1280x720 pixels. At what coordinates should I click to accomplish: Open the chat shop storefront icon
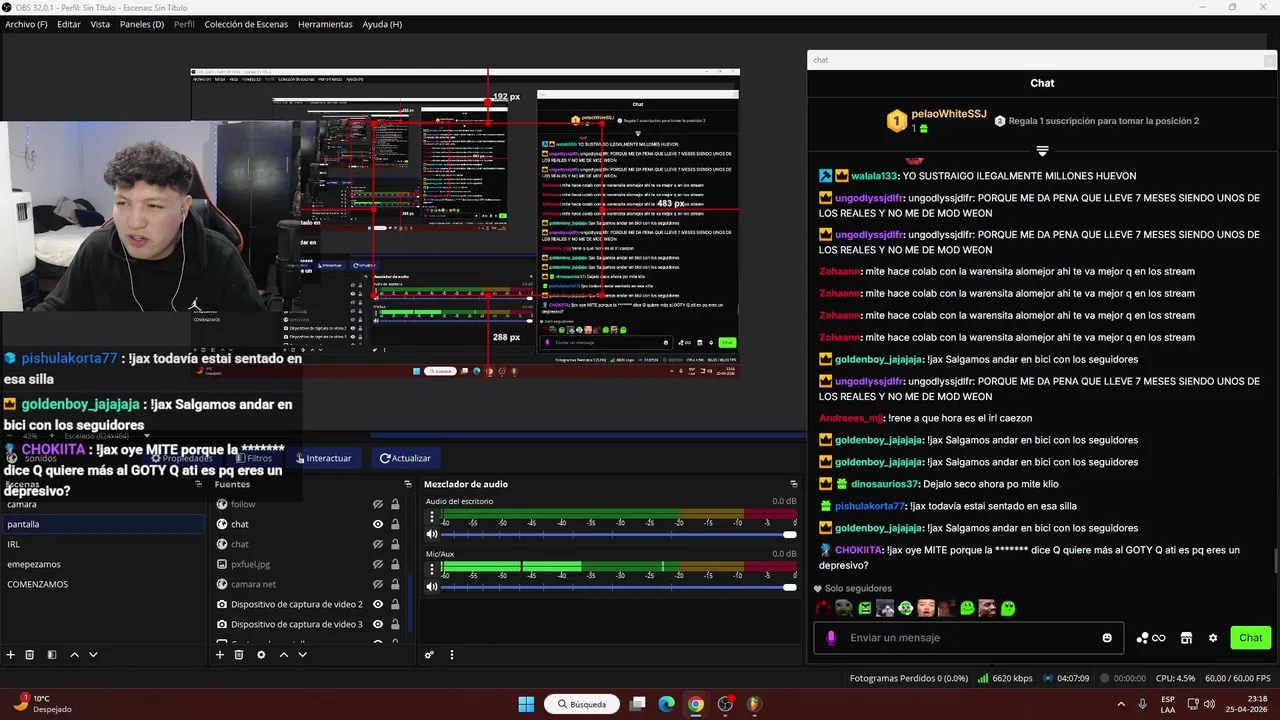(1187, 638)
